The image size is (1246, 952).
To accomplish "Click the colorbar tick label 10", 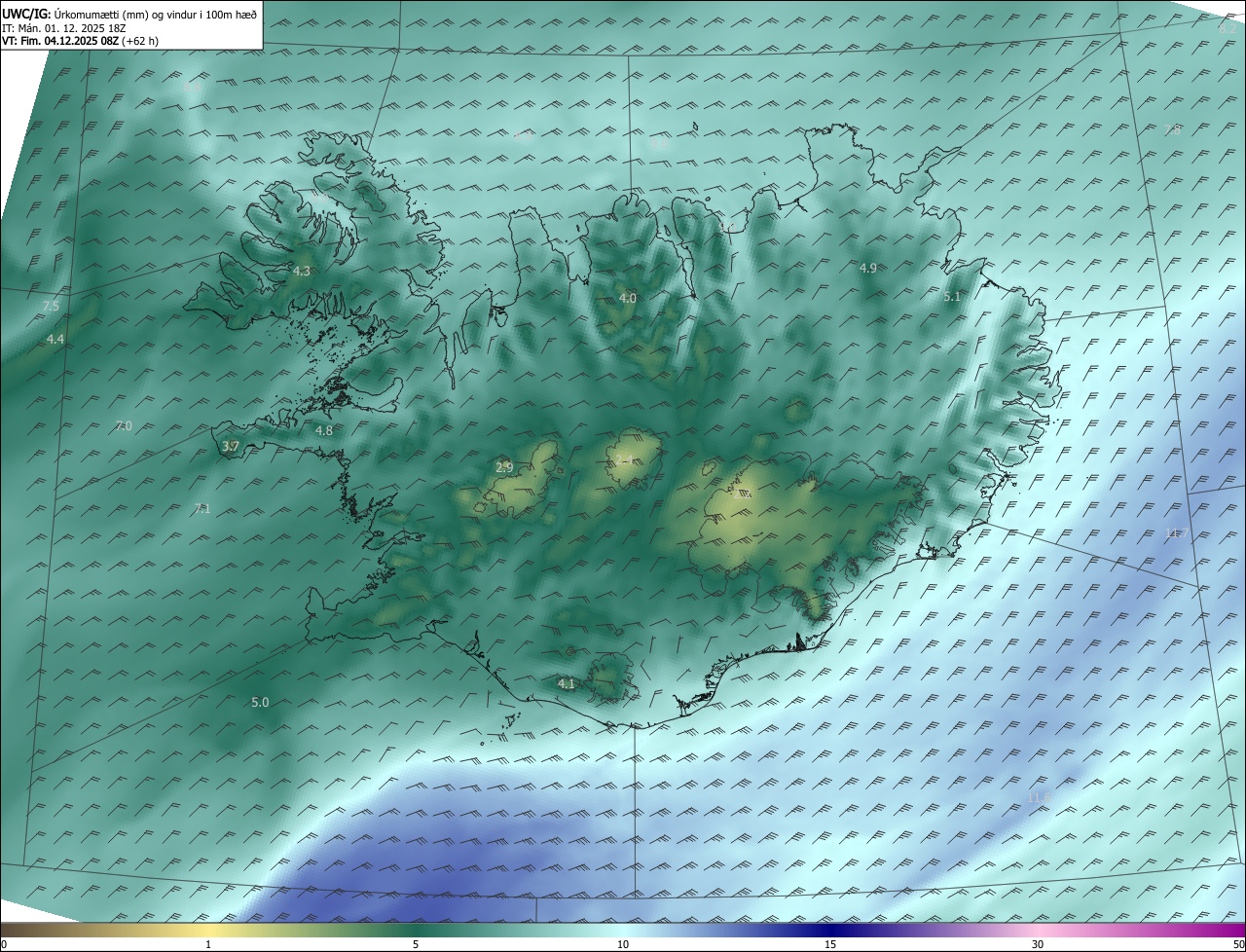I will pos(623,944).
